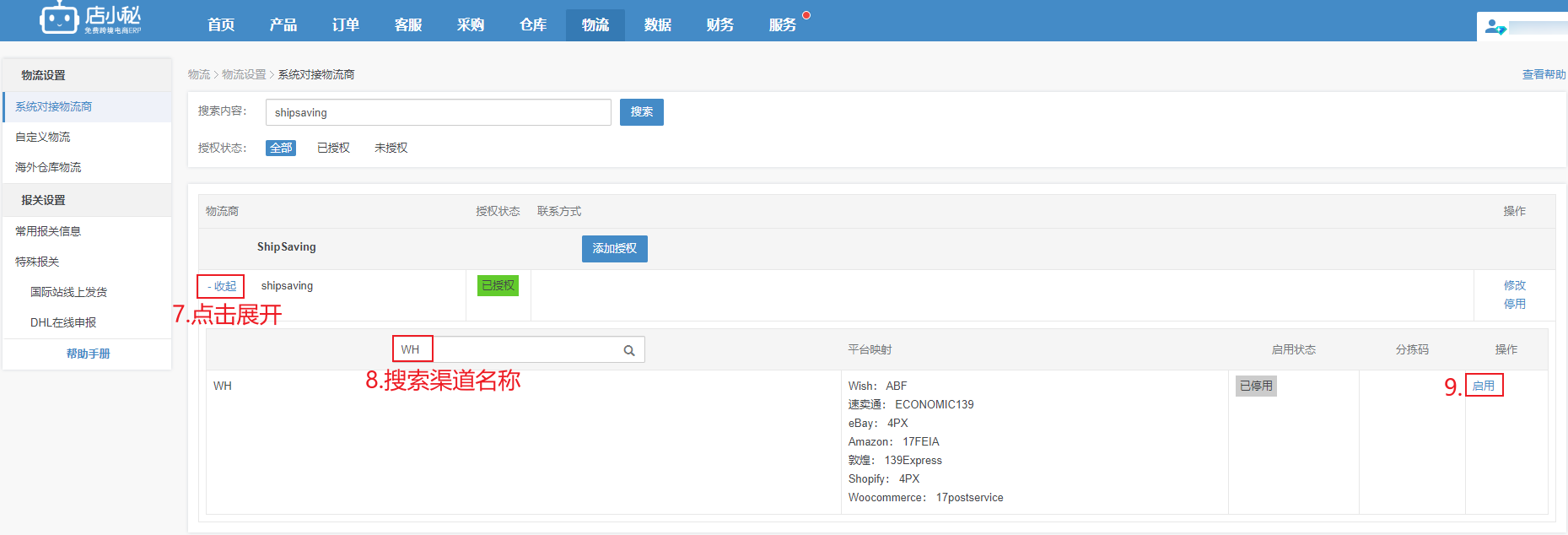Click the 'Wish: ABF' mapping text
The height and width of the screenshot is (535, 1568).
tap(878, 386)
